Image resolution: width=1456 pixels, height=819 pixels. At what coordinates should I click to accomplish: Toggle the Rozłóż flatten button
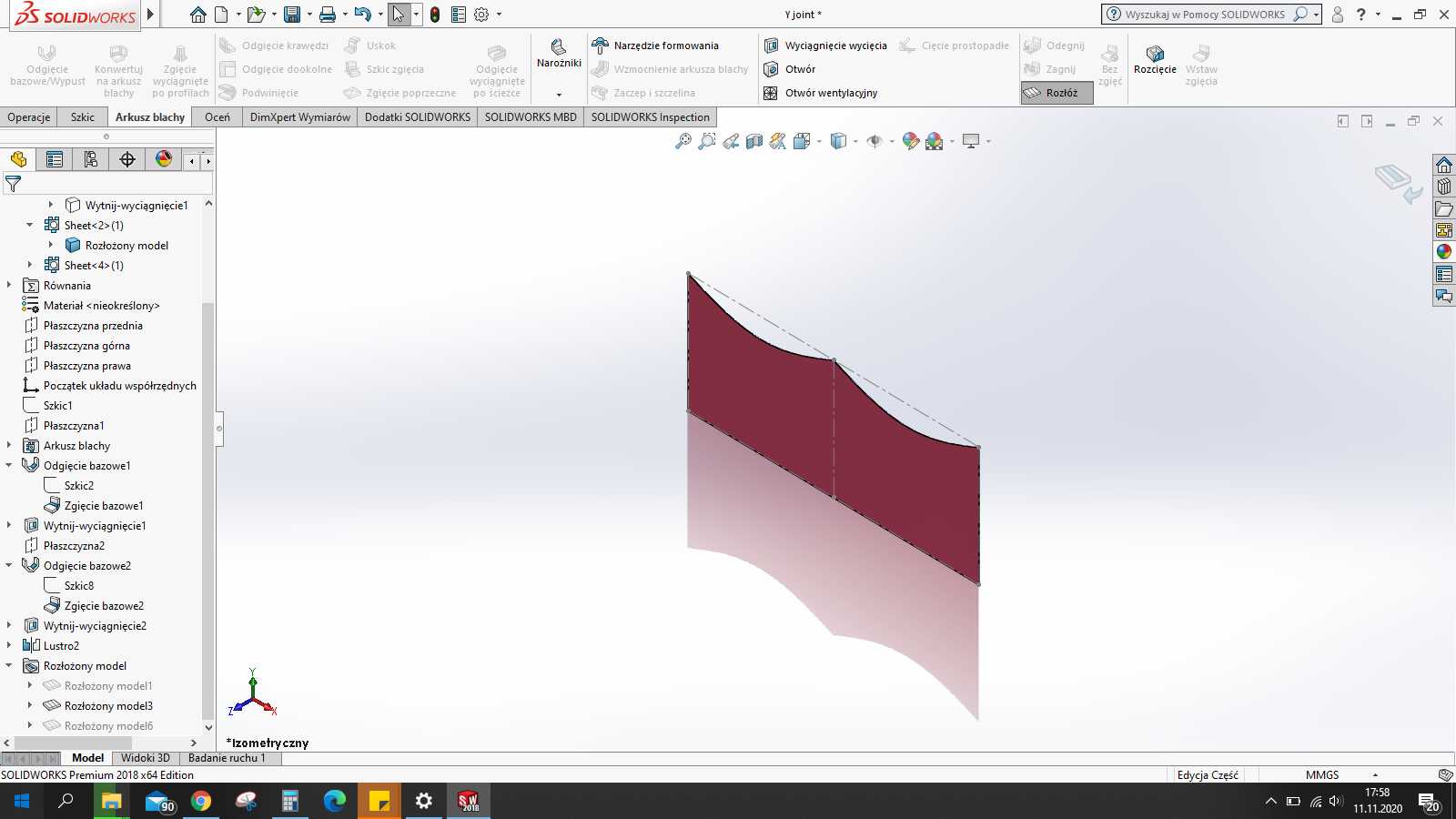point(1057,93)
